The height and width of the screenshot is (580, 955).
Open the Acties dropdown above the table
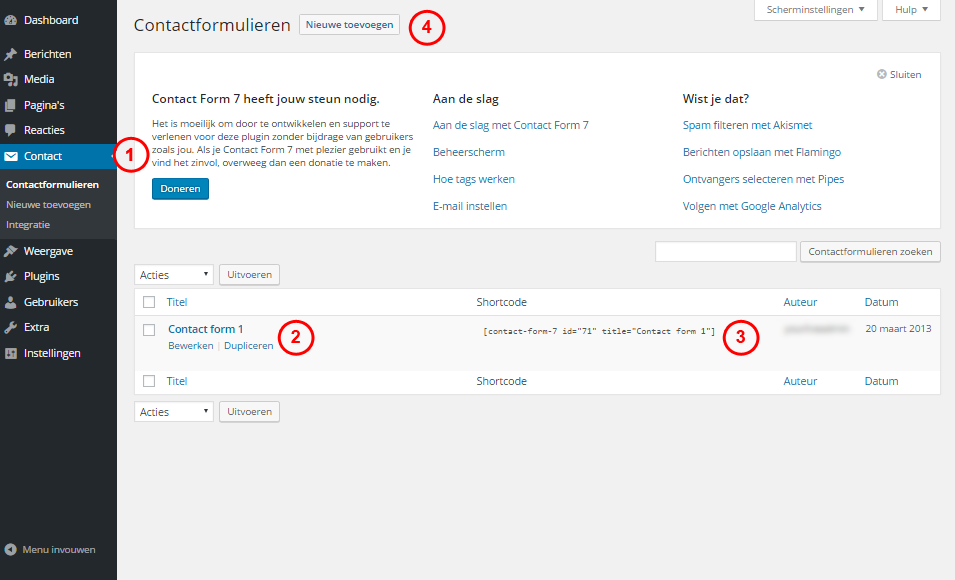pyautogui.click(x=173, y=274)
